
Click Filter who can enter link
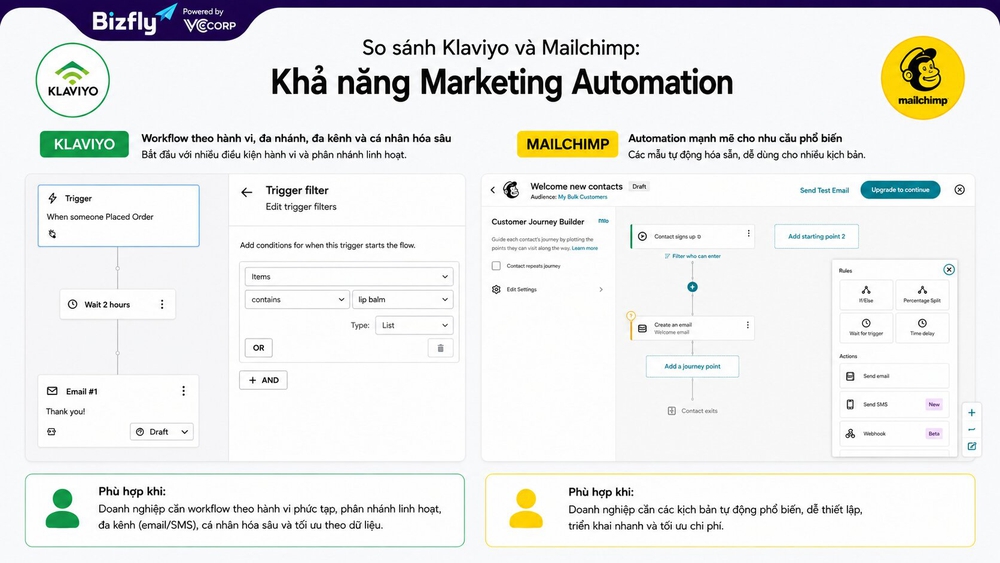693,256
